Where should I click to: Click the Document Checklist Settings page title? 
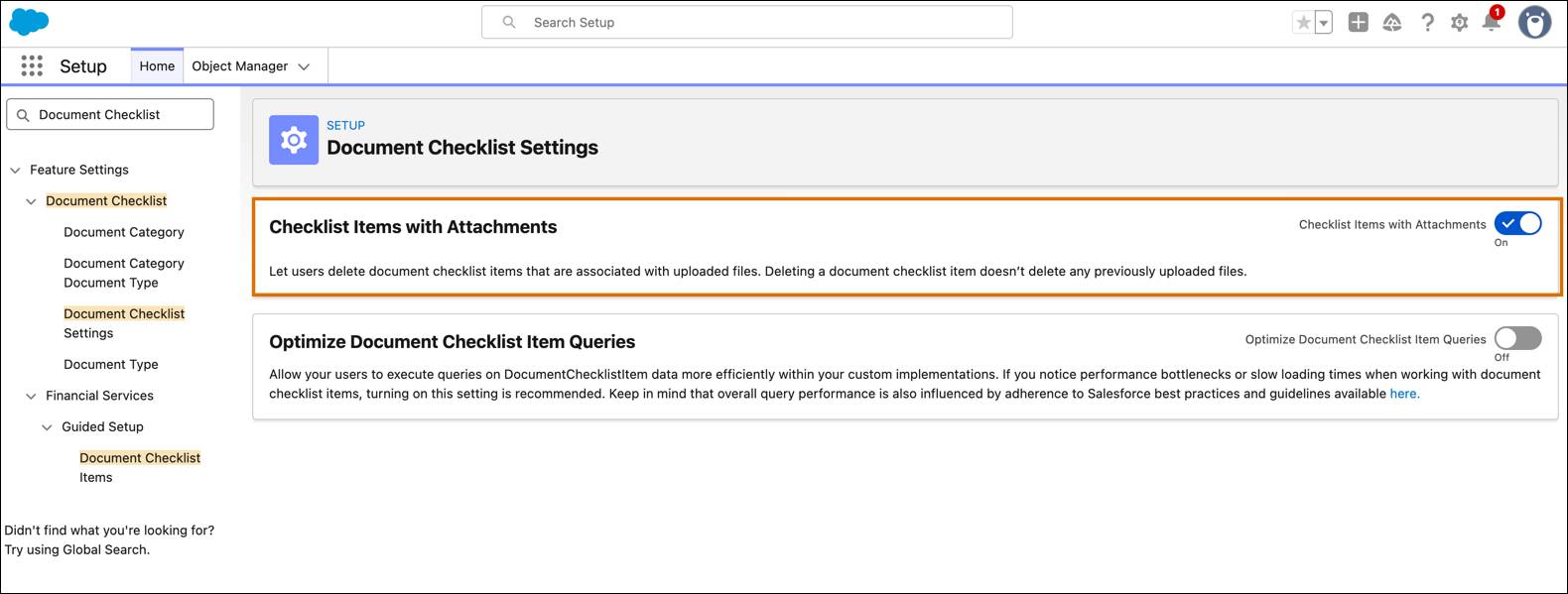(x=462, y=148)
